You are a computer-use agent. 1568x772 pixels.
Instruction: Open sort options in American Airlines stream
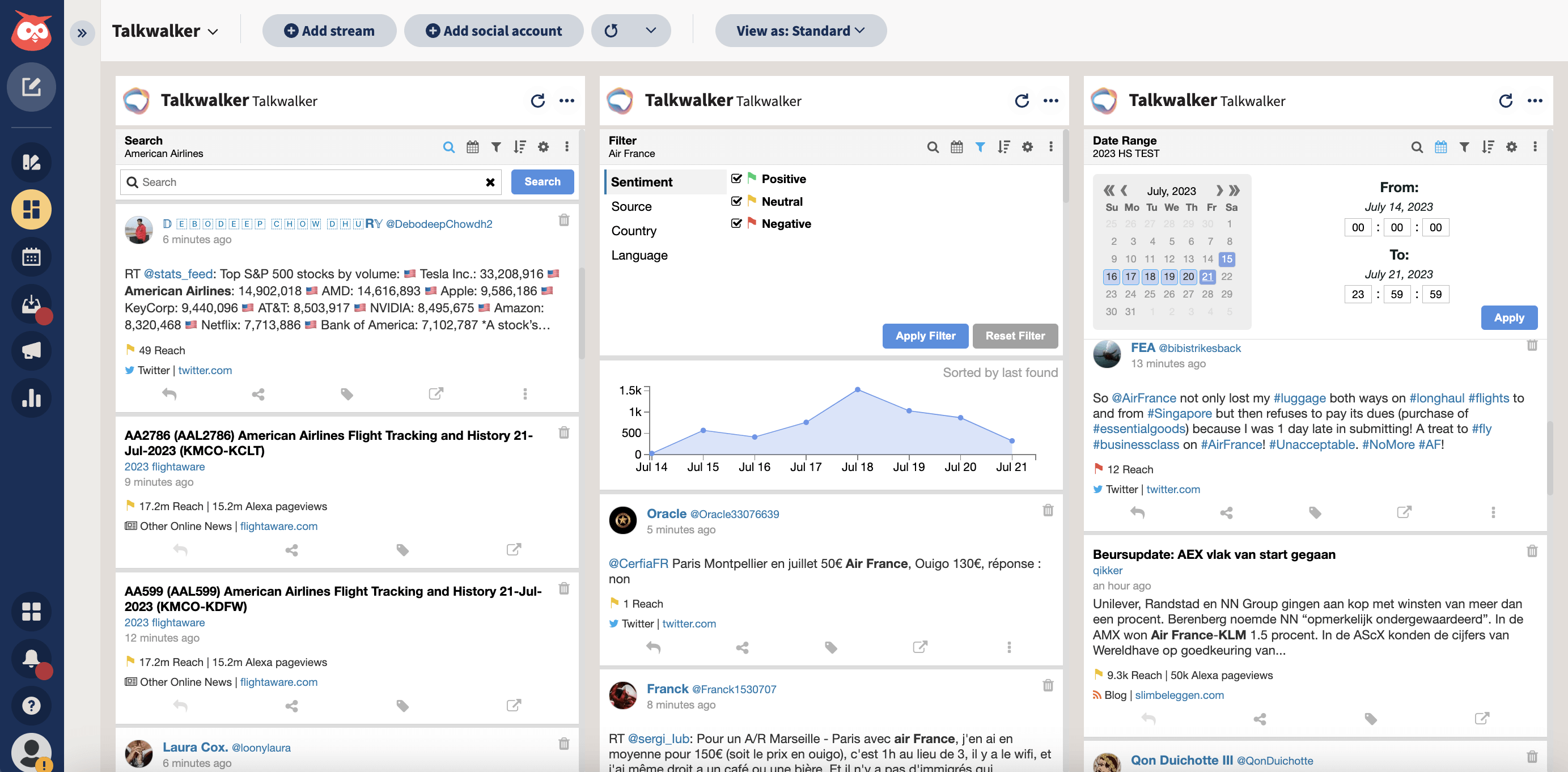coord(519,147)
